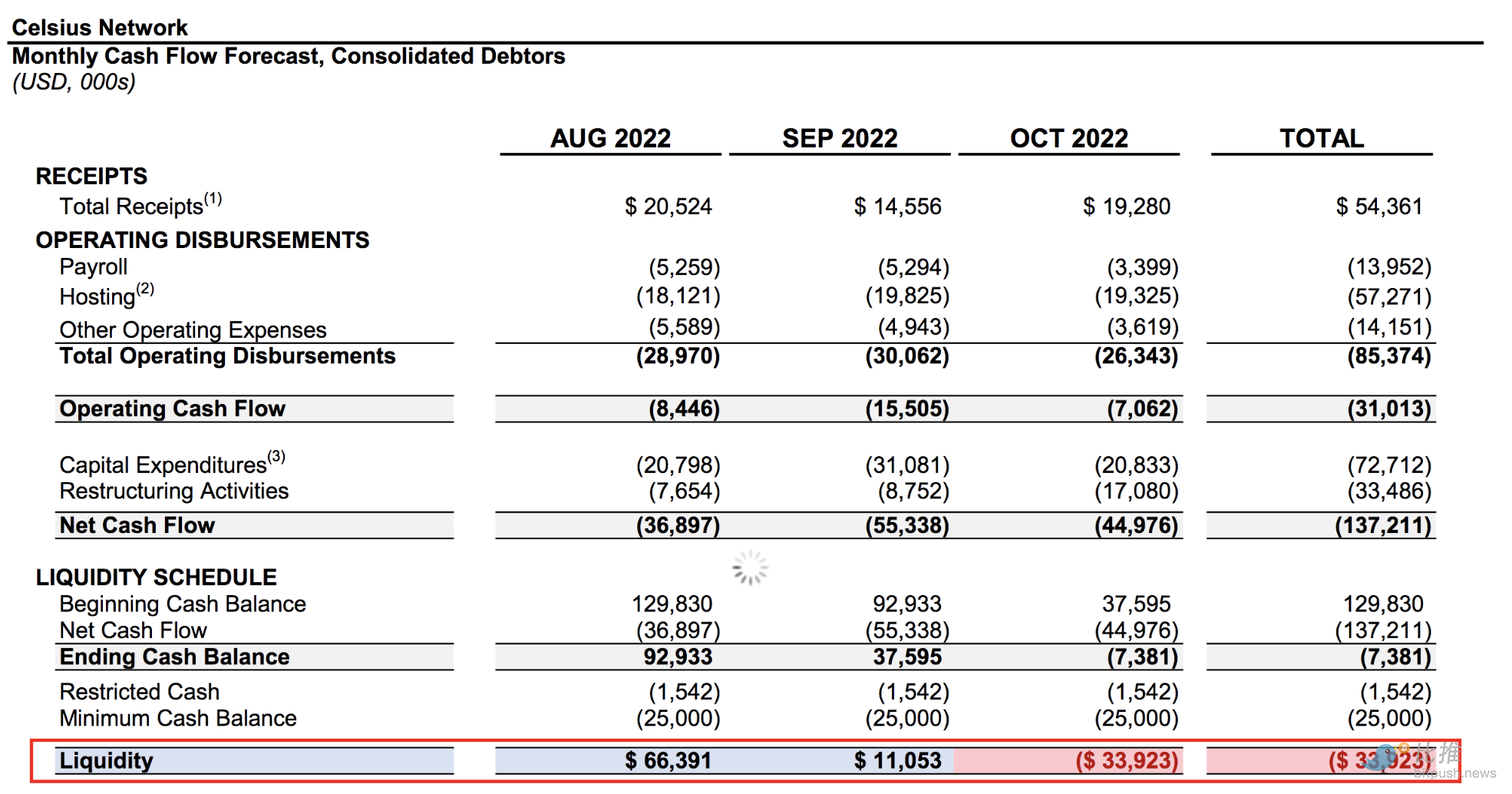Click the 'Operating Cash Flow' row label
The height and width of the screenshot is (794, 1512).
click(173, 409)
